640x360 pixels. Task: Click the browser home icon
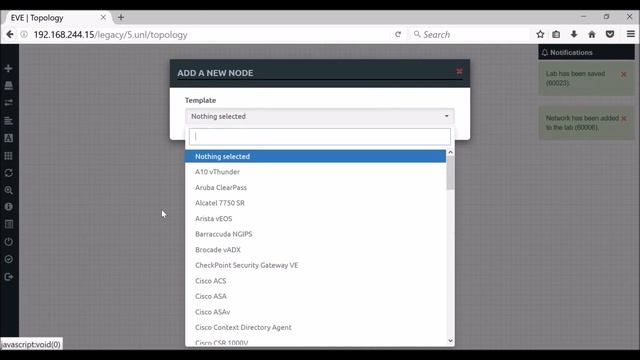click(592, 34)
